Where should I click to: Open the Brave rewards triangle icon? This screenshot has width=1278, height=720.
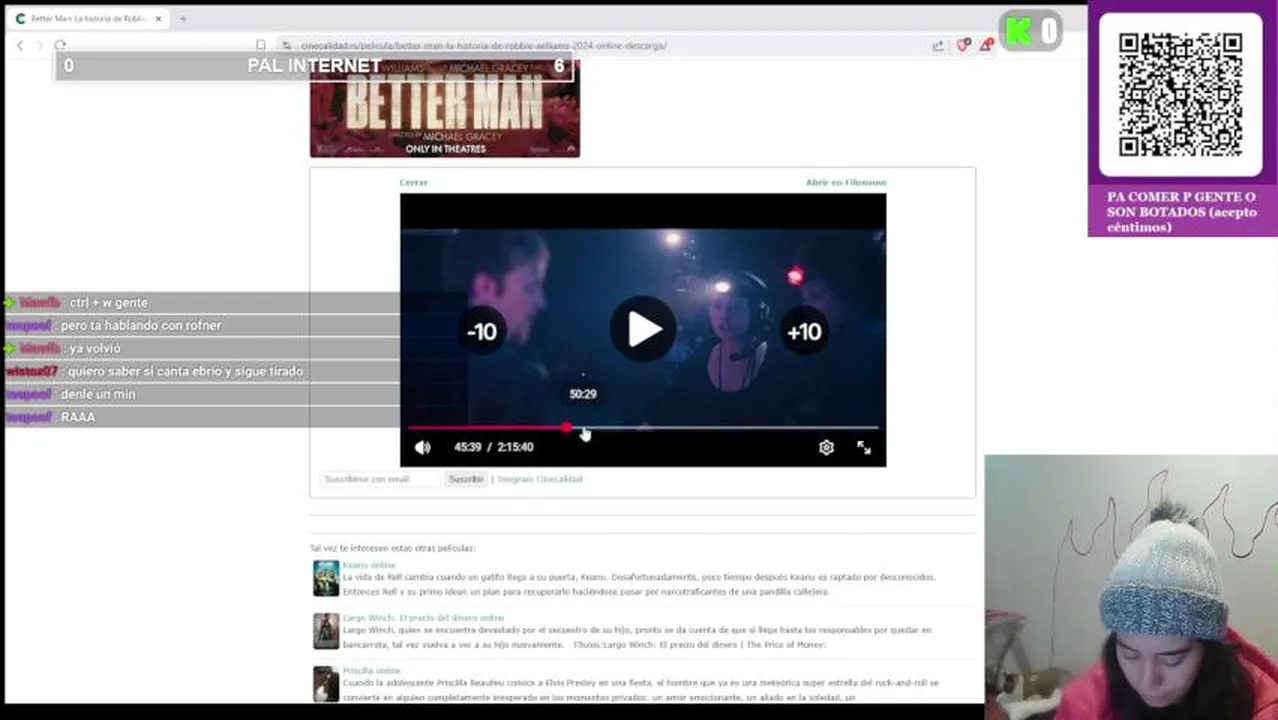pyautogui.click(x=986, y=45)
